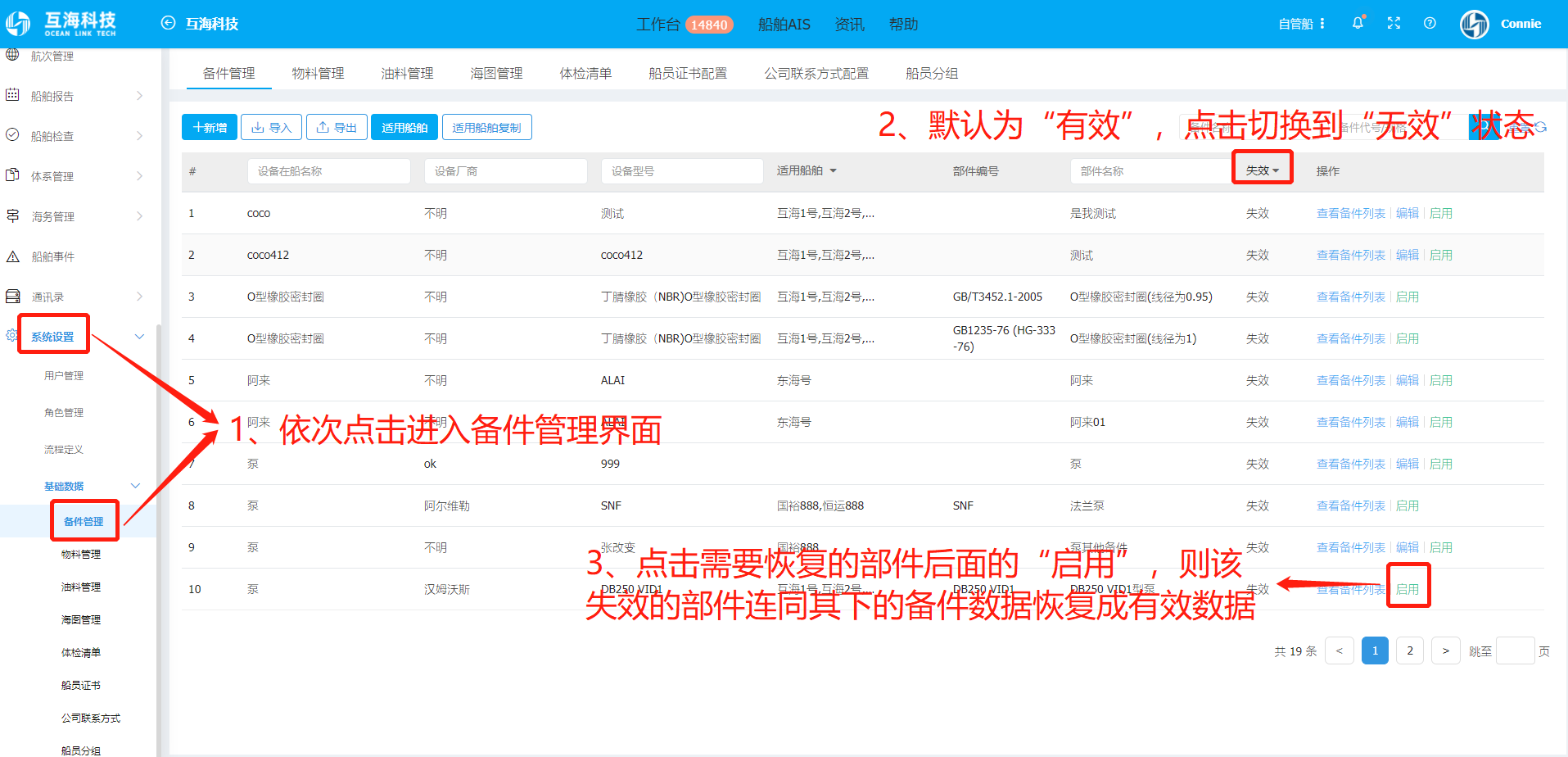The width and height of the screenshot is (1568, 757).
Task: Go to pagination page 2
Action: pyautogui.click(x=1410, y=650)
